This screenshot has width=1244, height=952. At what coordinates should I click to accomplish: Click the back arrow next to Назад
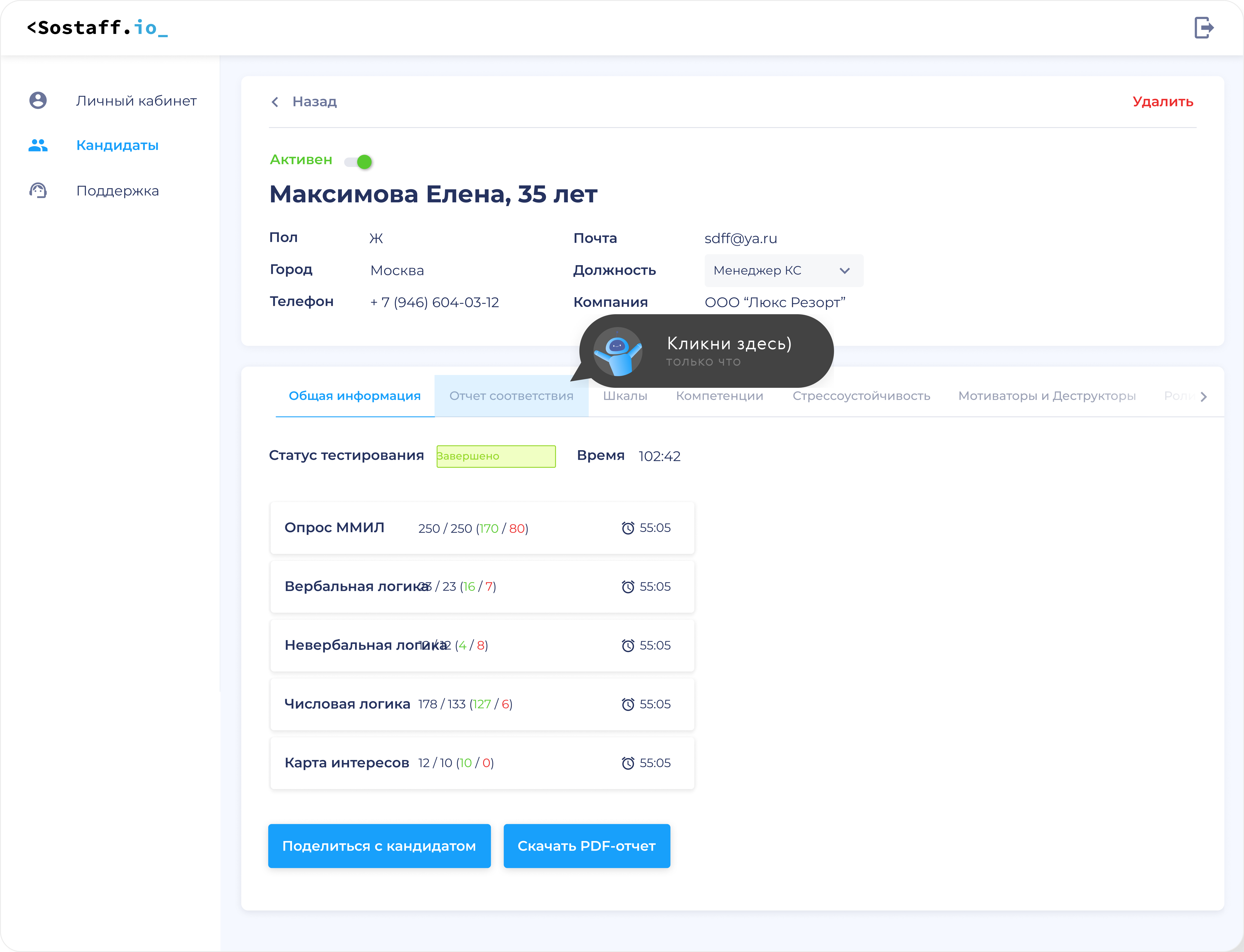point(275,102)
